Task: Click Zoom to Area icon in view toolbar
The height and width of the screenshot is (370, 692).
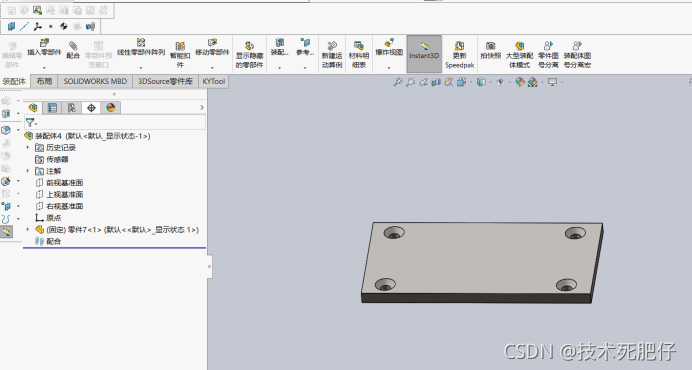Action: pyautogui.click(x=410, y=82)
